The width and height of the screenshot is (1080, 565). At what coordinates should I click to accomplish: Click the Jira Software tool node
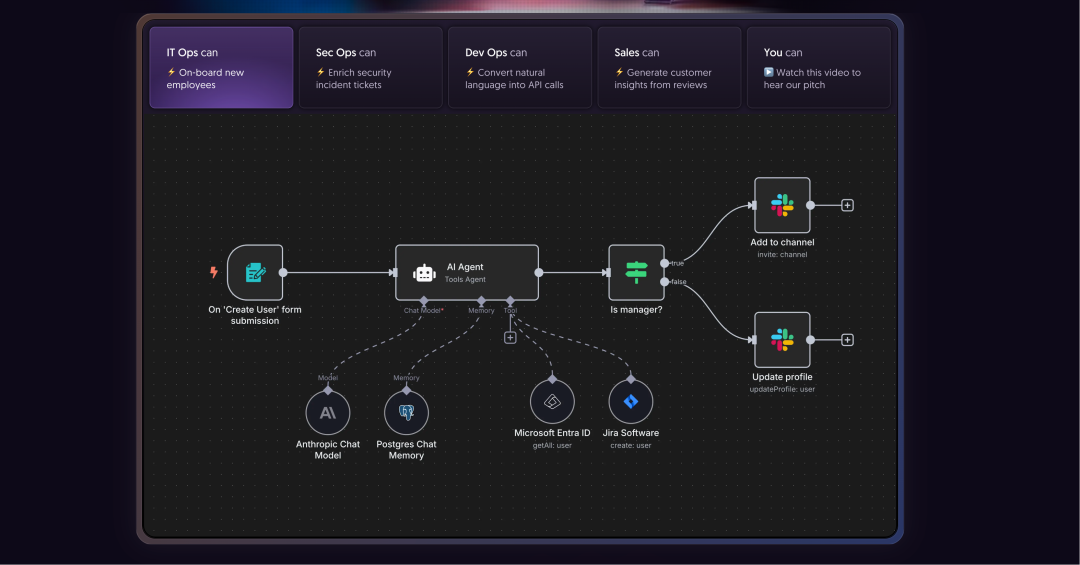click(630, 402)
